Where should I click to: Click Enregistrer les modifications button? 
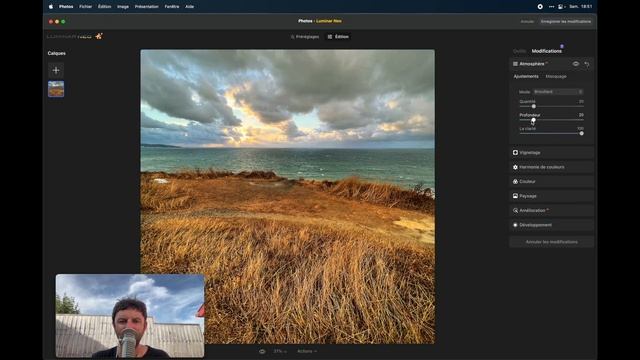566,21
